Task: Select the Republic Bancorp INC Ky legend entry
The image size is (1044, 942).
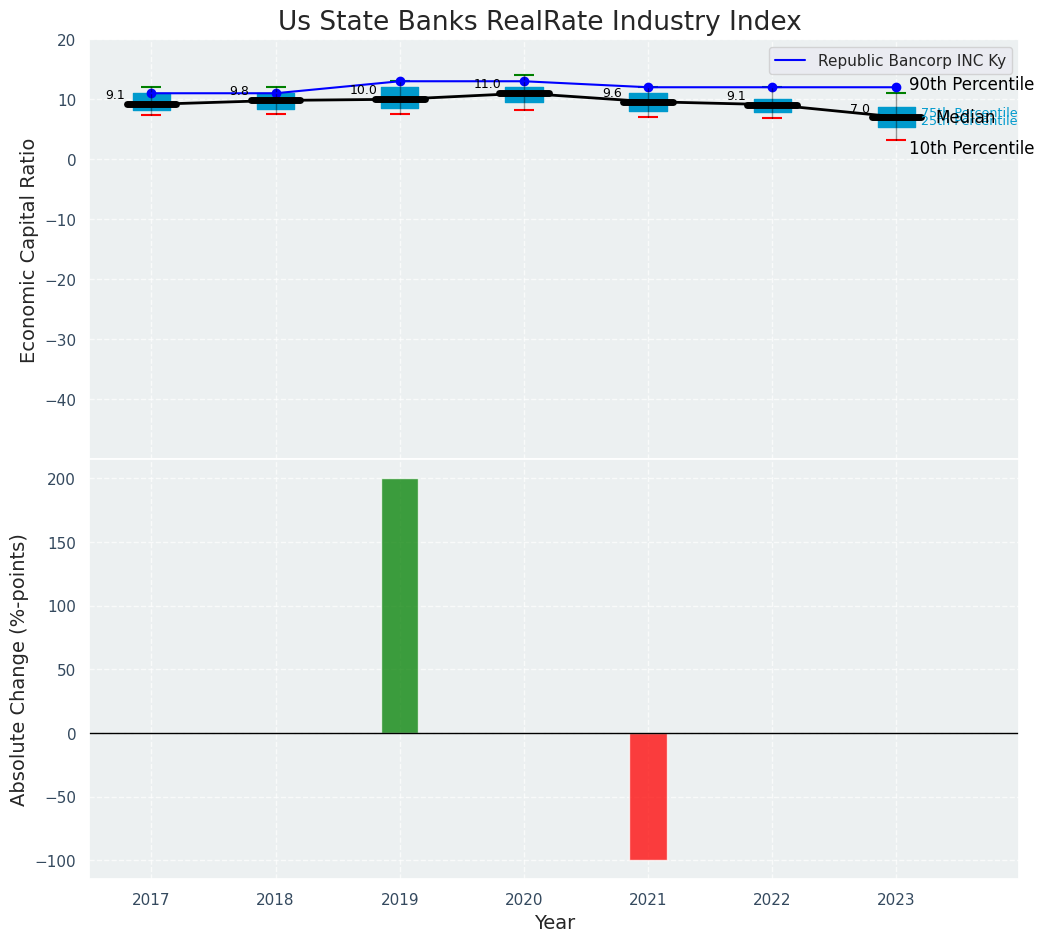Action: tap(890, 61)
